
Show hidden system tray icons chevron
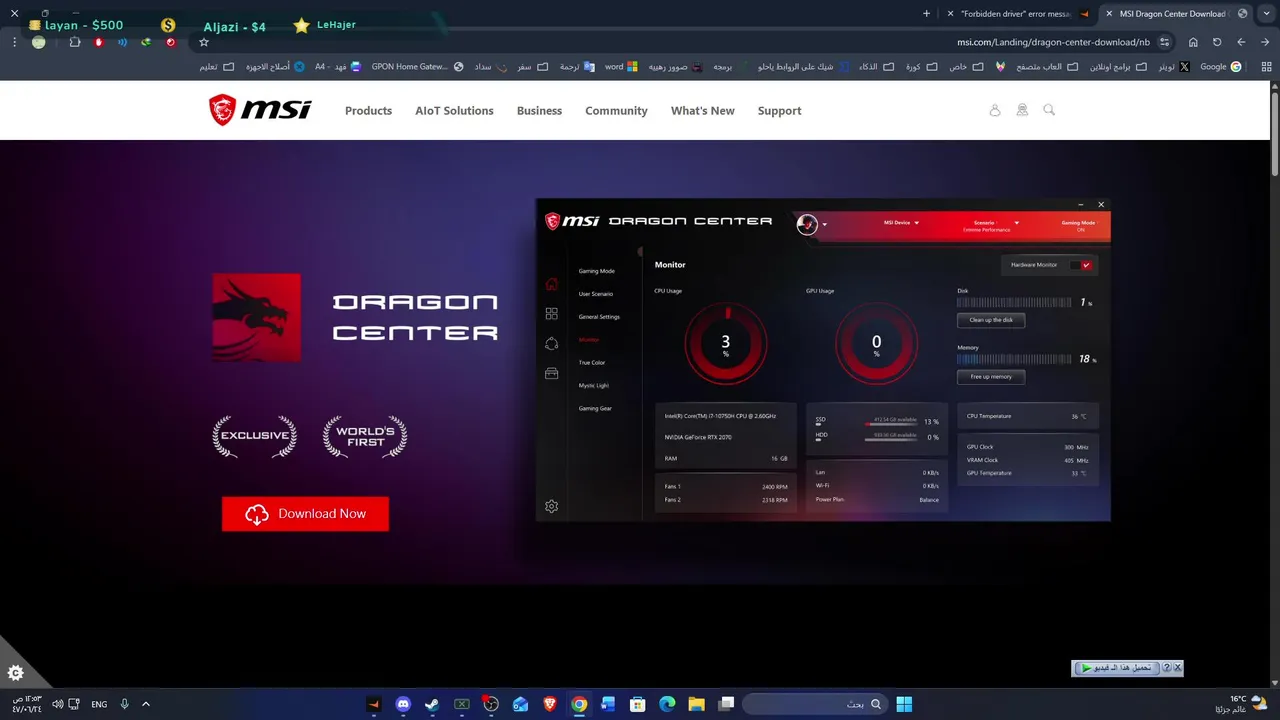146,704
